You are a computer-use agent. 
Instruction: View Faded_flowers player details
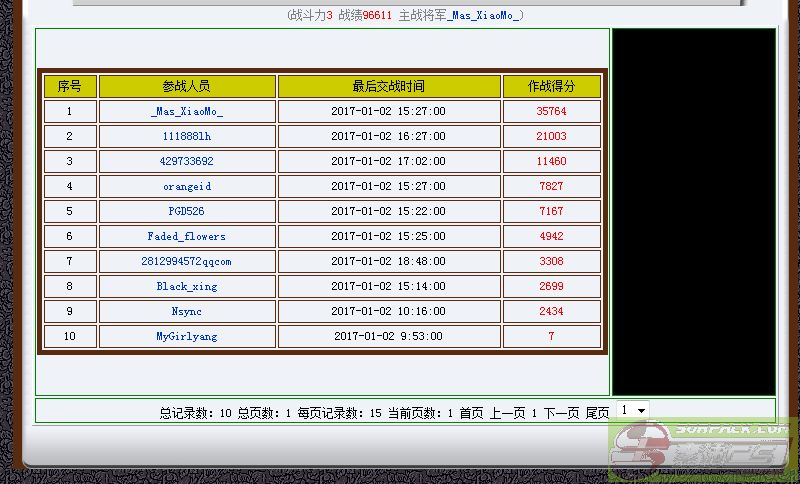[x=187, y=237]
